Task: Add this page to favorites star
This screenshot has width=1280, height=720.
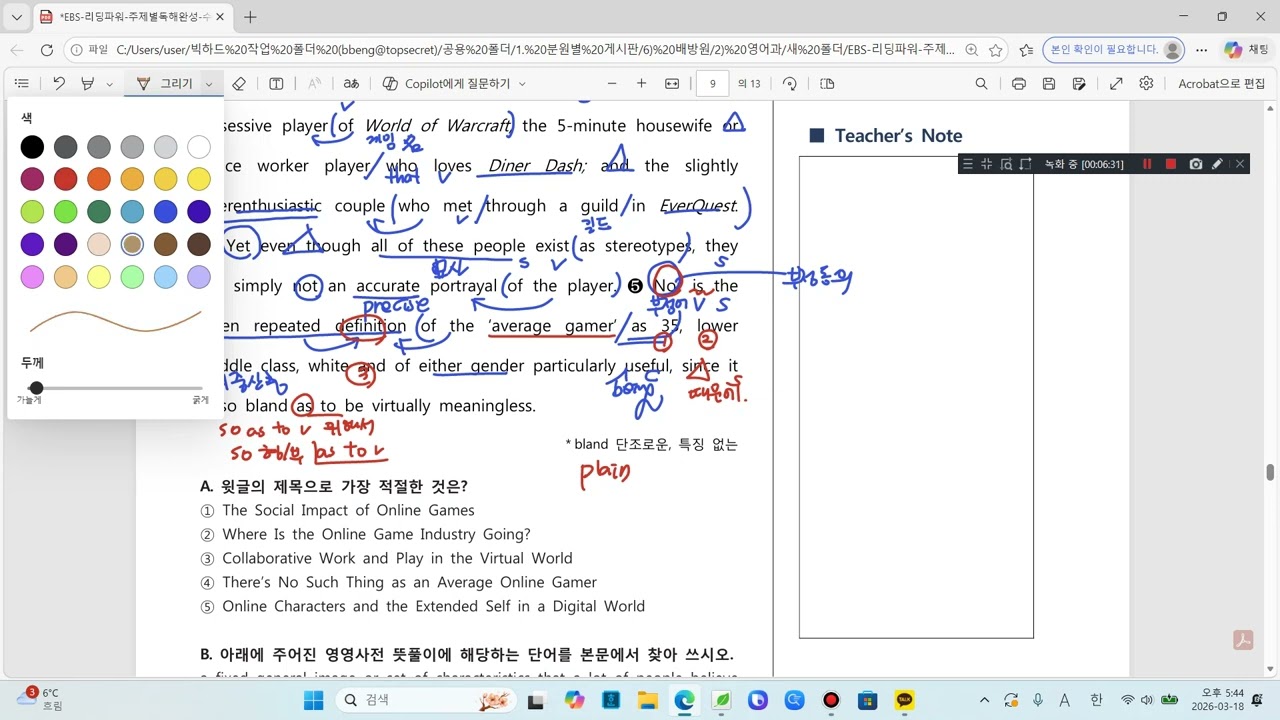Action: pos(995,50)
